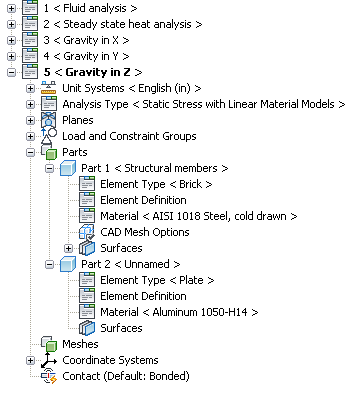Expand the Analysis Type node
Viewport: 360px width, 395px height.
tap(30, 104)
